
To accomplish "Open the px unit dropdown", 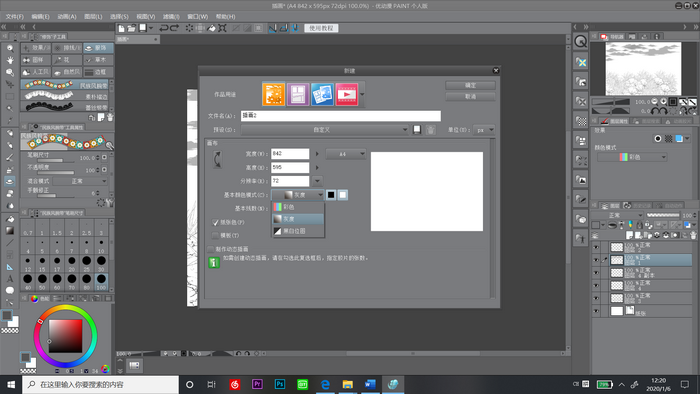I will 484,130.
